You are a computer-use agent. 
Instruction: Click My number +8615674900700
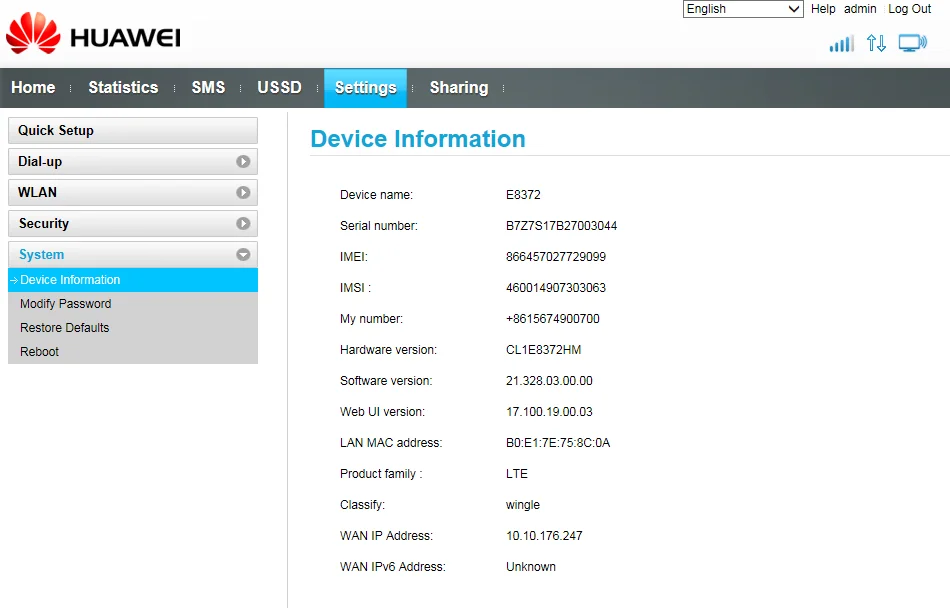[x=553, y=319]
